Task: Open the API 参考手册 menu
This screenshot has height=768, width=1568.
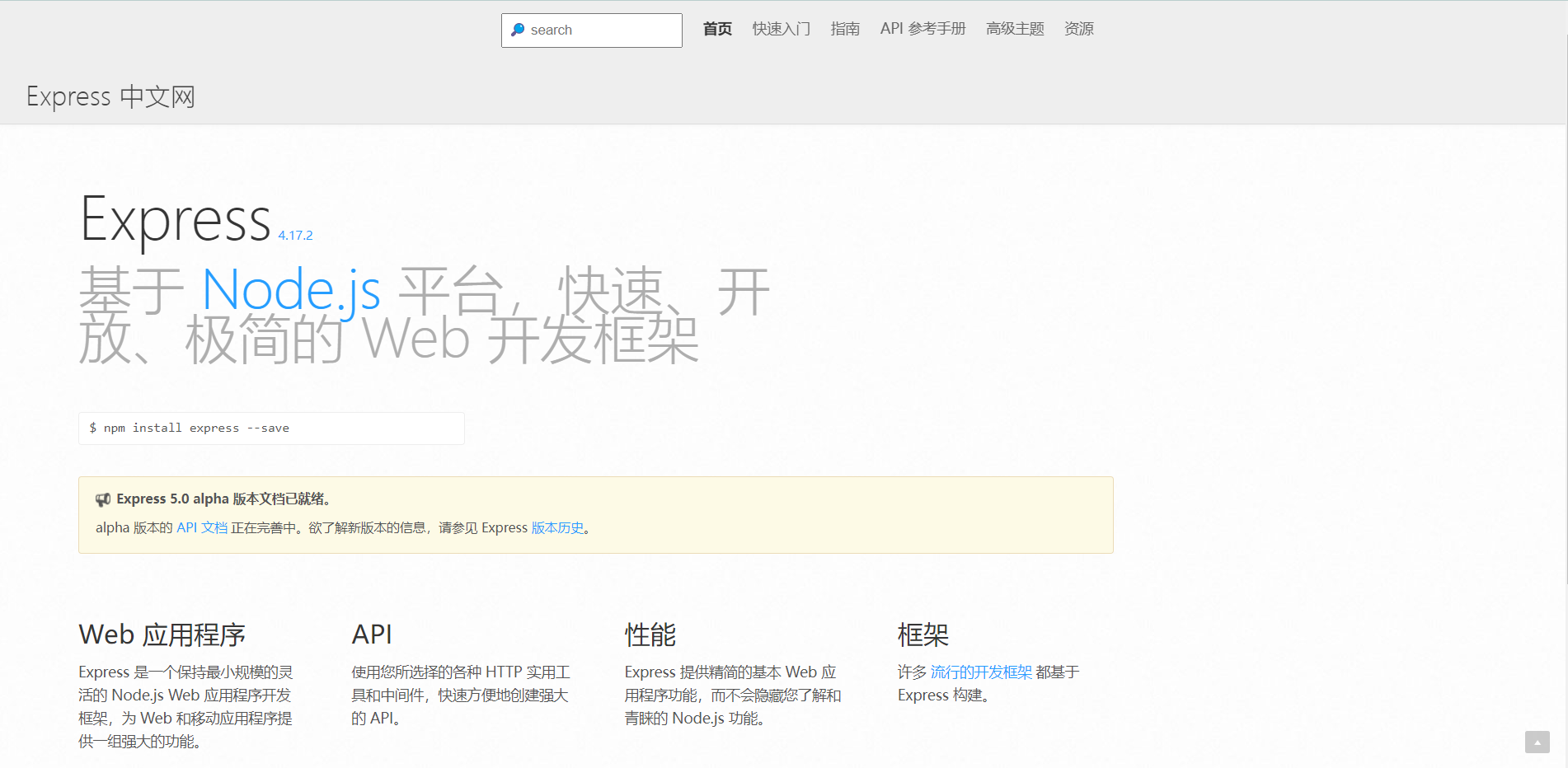Action: point(922,29)
